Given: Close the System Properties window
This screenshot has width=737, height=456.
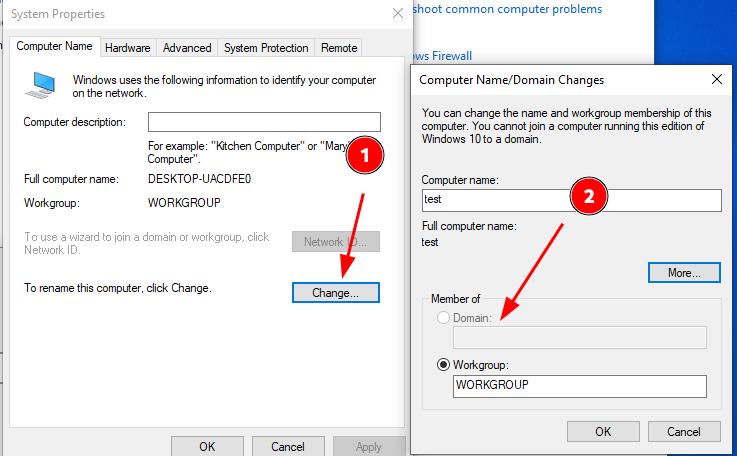Looking at the screenshot, I should 398,14.
